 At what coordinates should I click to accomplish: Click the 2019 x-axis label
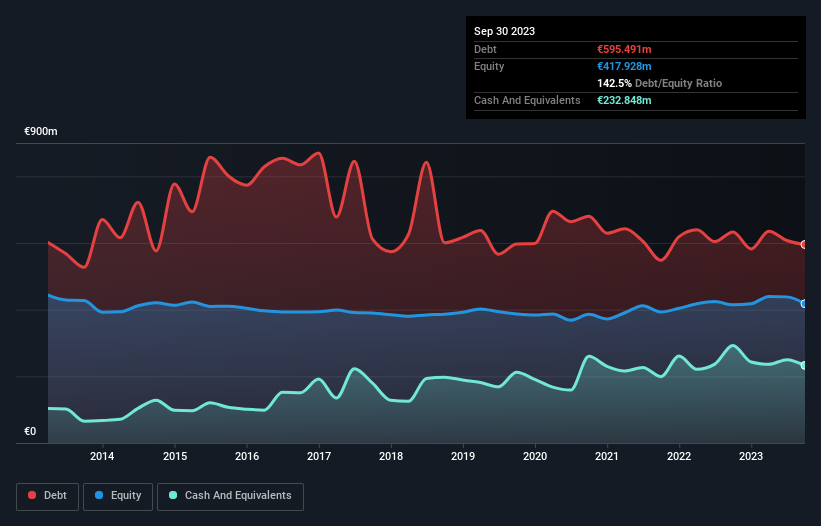463,456
